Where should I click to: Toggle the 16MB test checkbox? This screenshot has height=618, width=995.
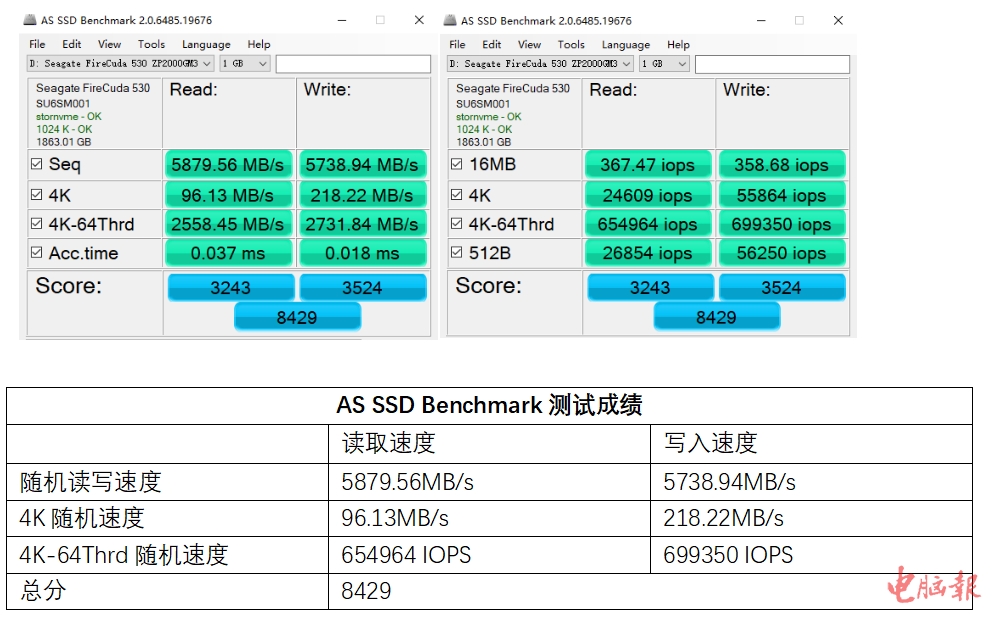(457, 165)
